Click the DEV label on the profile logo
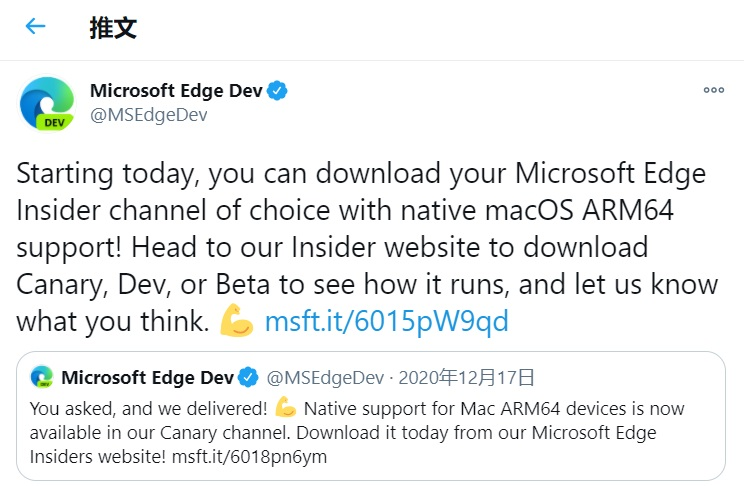Screen dimensions: 744x486 [54, 122]
